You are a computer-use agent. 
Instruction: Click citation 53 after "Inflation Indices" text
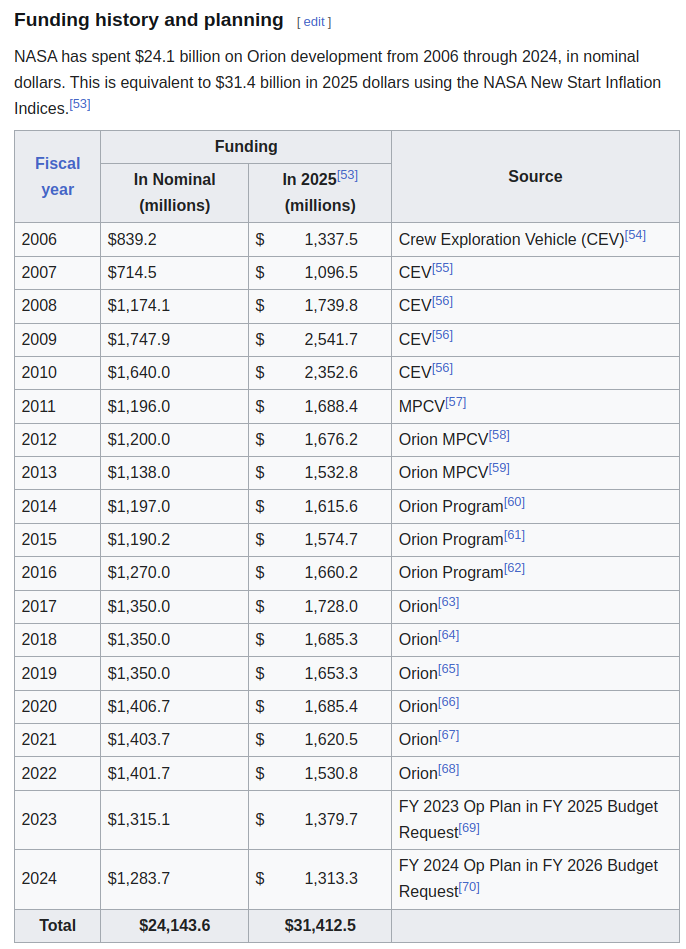click(80, 104)
